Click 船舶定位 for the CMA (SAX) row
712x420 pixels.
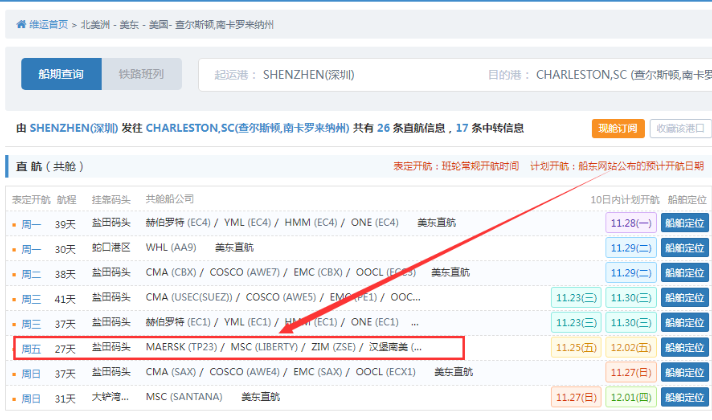point(684,373)
